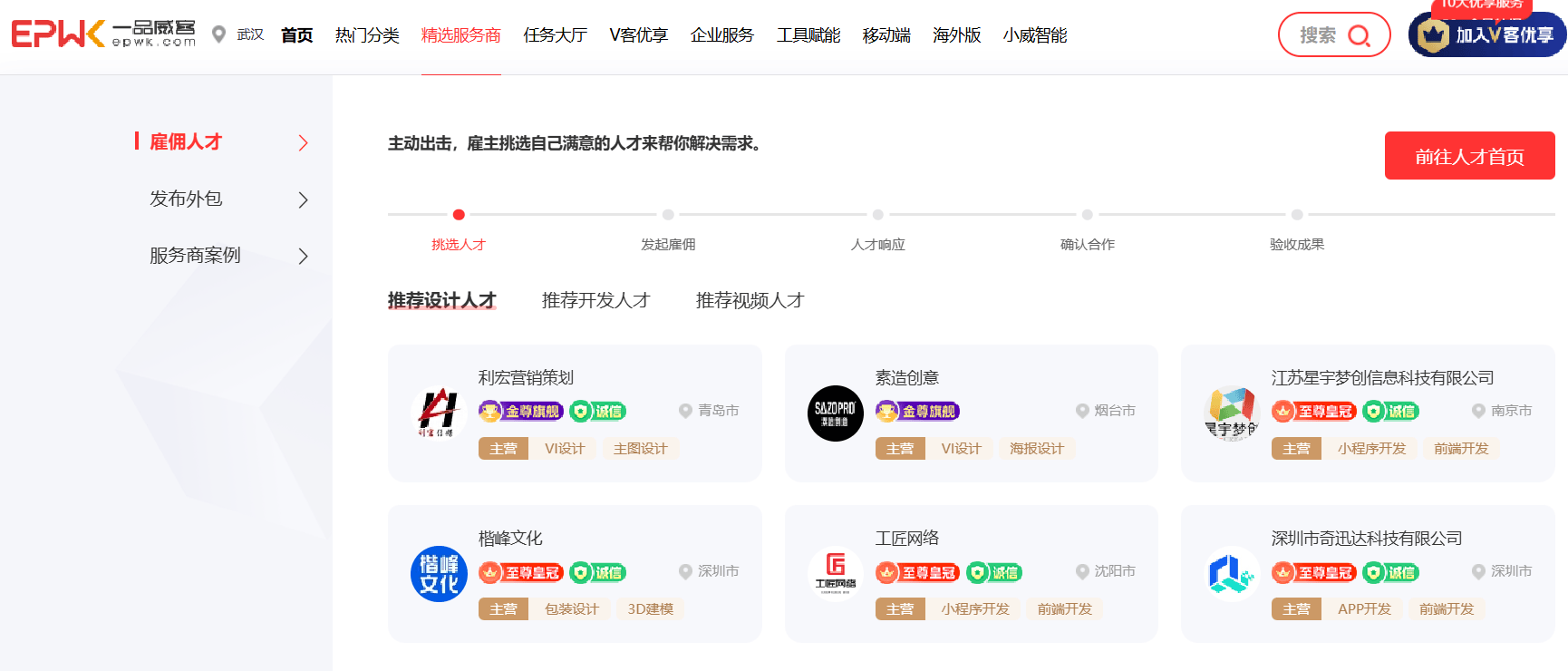The image size is (1568, 671).
Task: Expand the 雇佣人才 sidebar chevron
Action: coord(304,142)
